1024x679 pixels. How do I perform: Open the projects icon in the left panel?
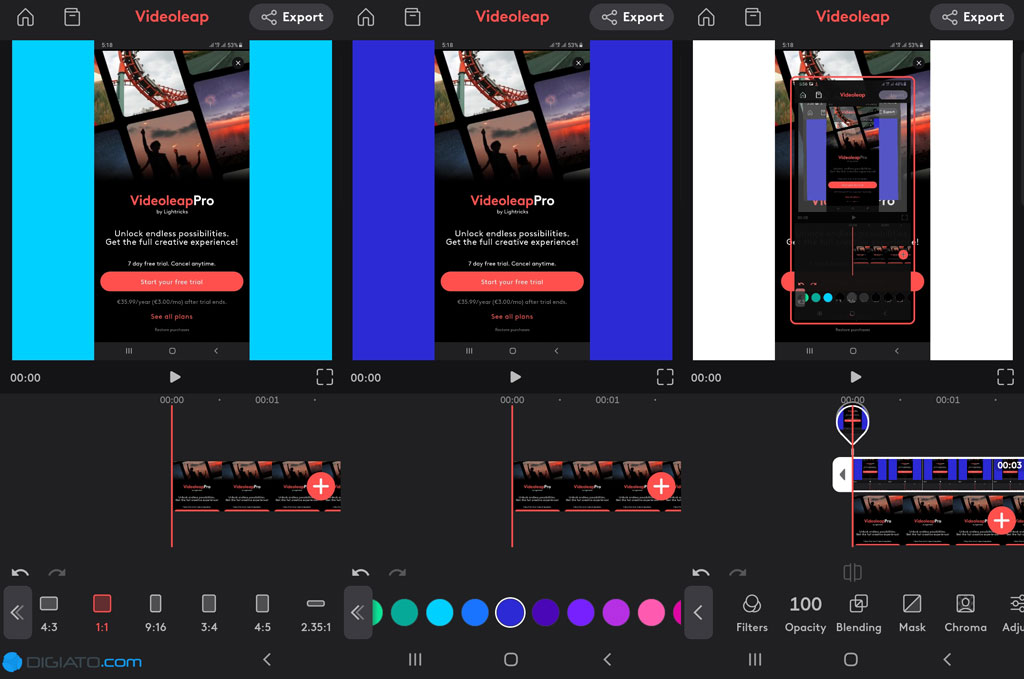[72, 17]
